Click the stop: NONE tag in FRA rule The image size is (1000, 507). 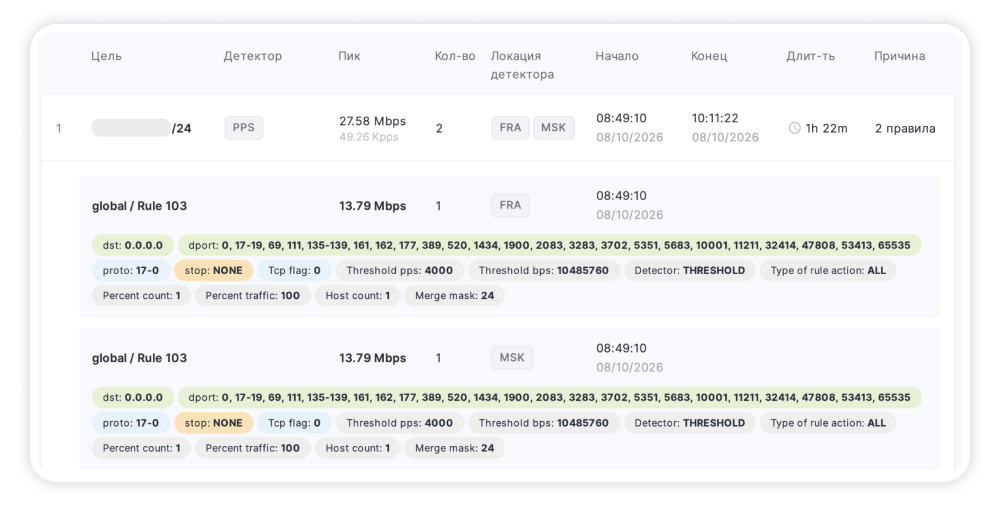(214, 270)
